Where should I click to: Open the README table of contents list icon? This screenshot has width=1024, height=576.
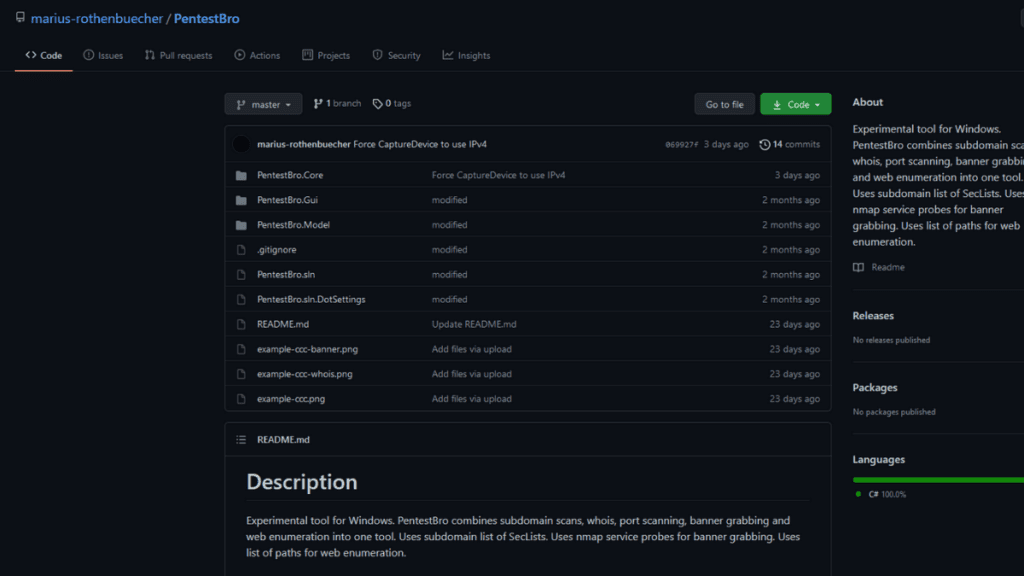(241, 440)
